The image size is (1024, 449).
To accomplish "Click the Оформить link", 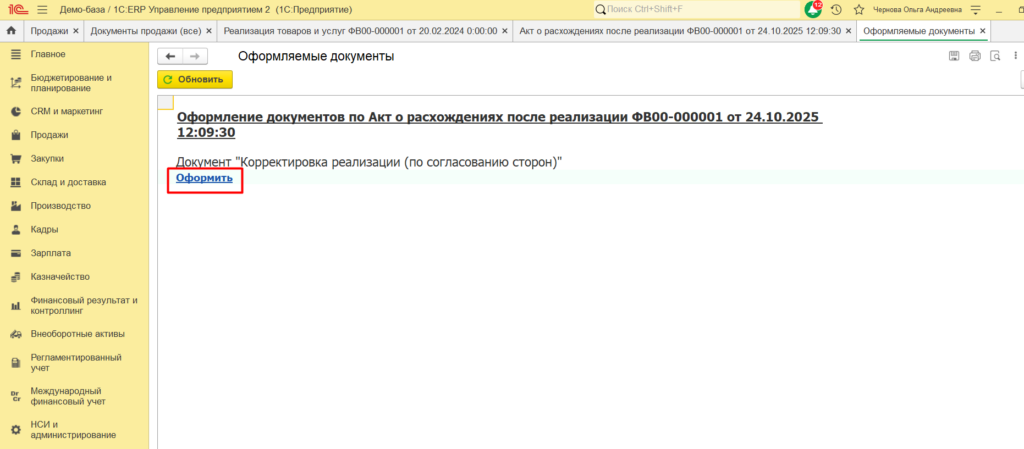I will (x=204, y=178).
